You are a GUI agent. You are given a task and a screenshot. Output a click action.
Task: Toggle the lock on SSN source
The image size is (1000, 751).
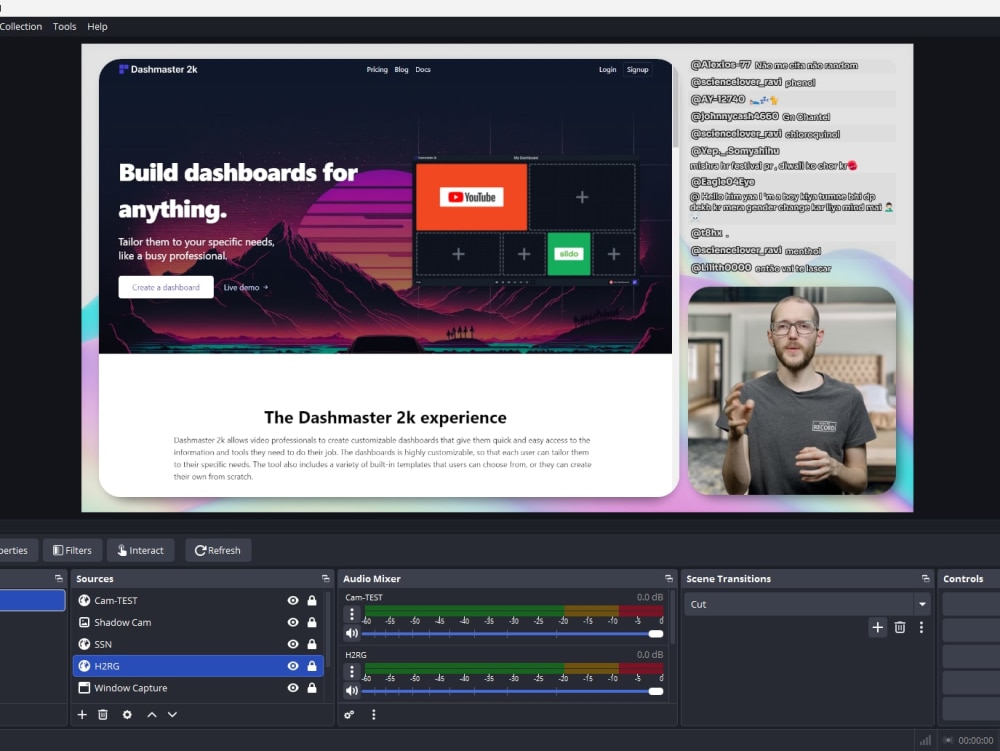pos(312,644)
